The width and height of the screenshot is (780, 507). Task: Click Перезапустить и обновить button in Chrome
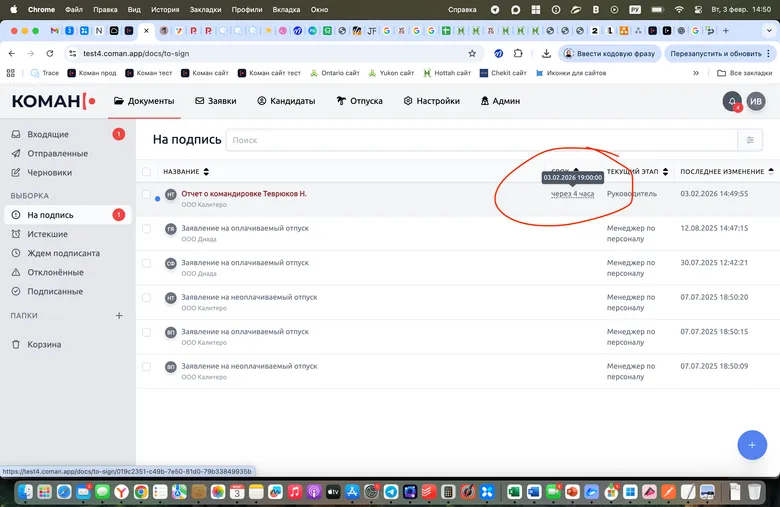[716, 53]
